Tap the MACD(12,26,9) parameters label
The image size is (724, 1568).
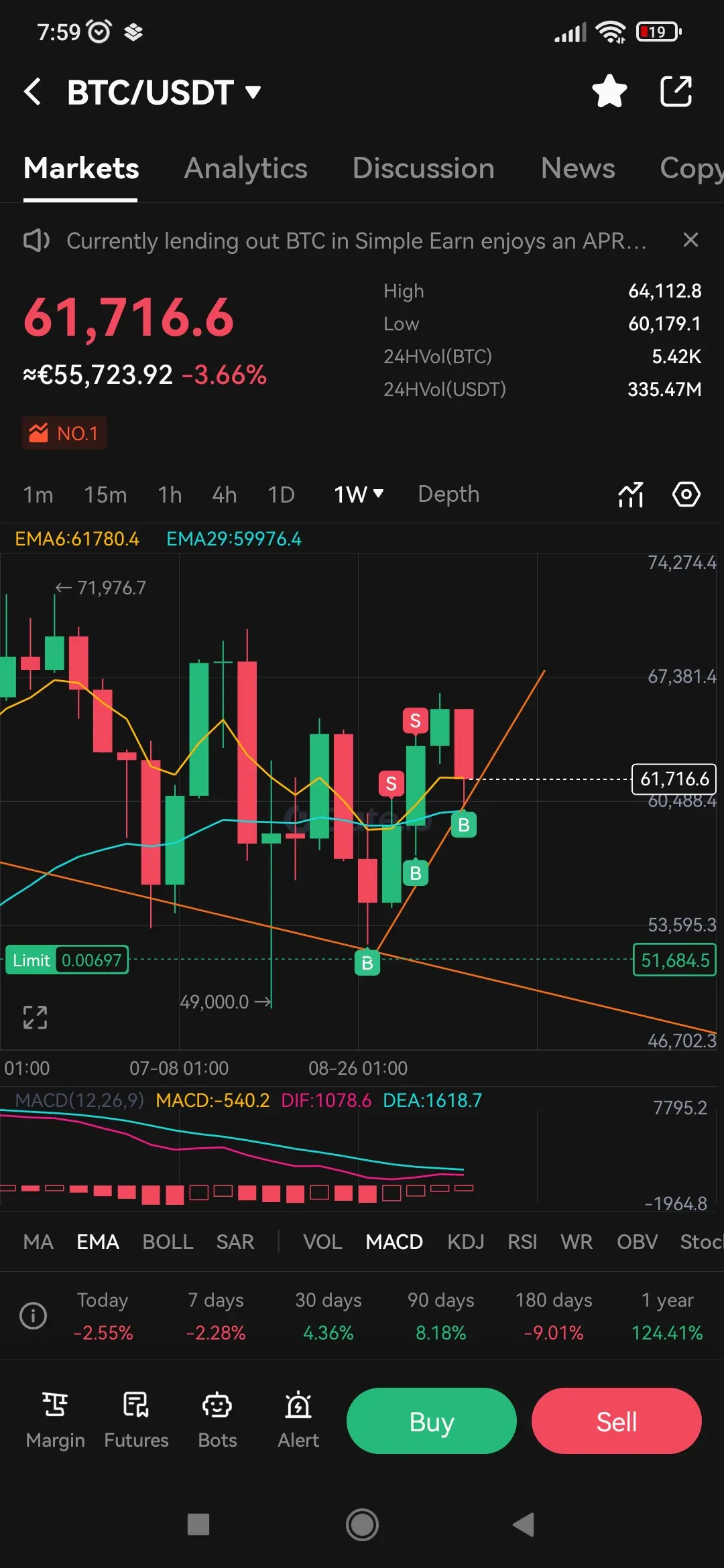pos(80,1100)
